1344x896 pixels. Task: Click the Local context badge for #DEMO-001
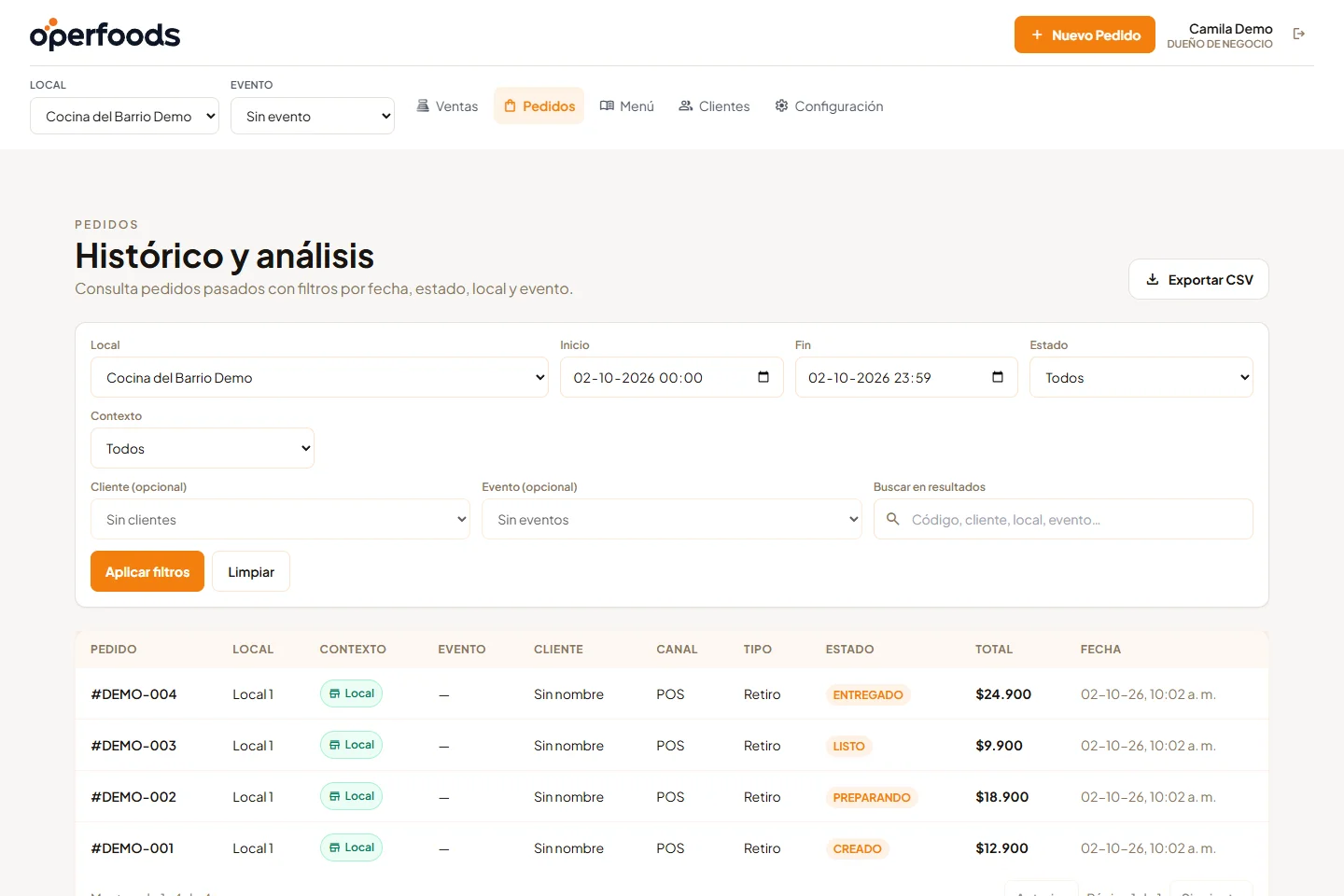[351, 847]
